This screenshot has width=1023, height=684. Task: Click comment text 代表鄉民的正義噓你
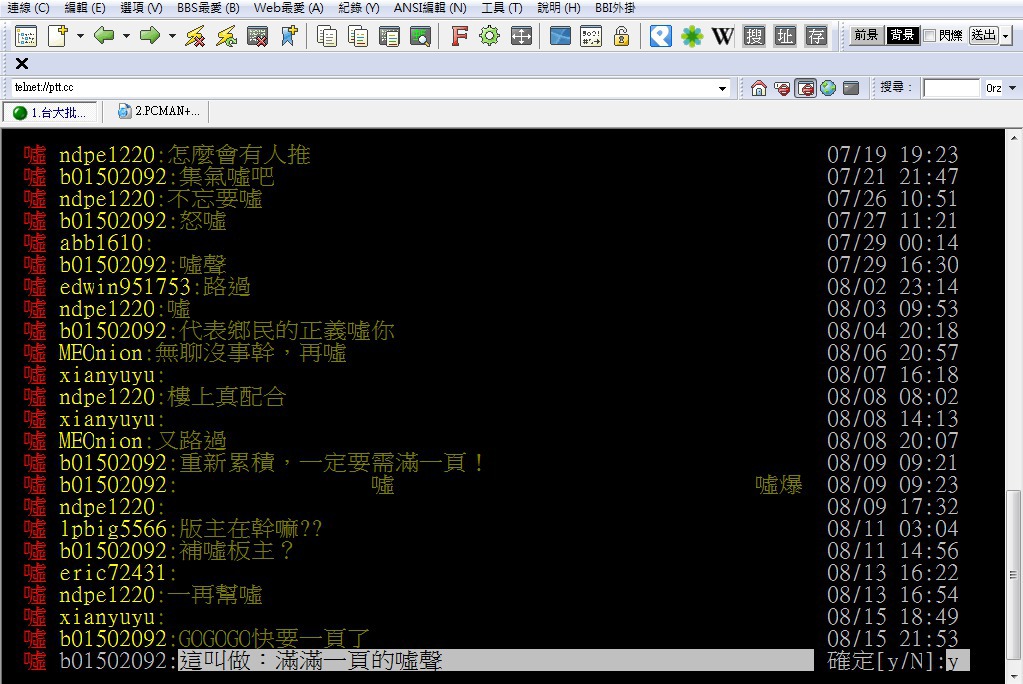pyautogui.click(x=286, y=331)
